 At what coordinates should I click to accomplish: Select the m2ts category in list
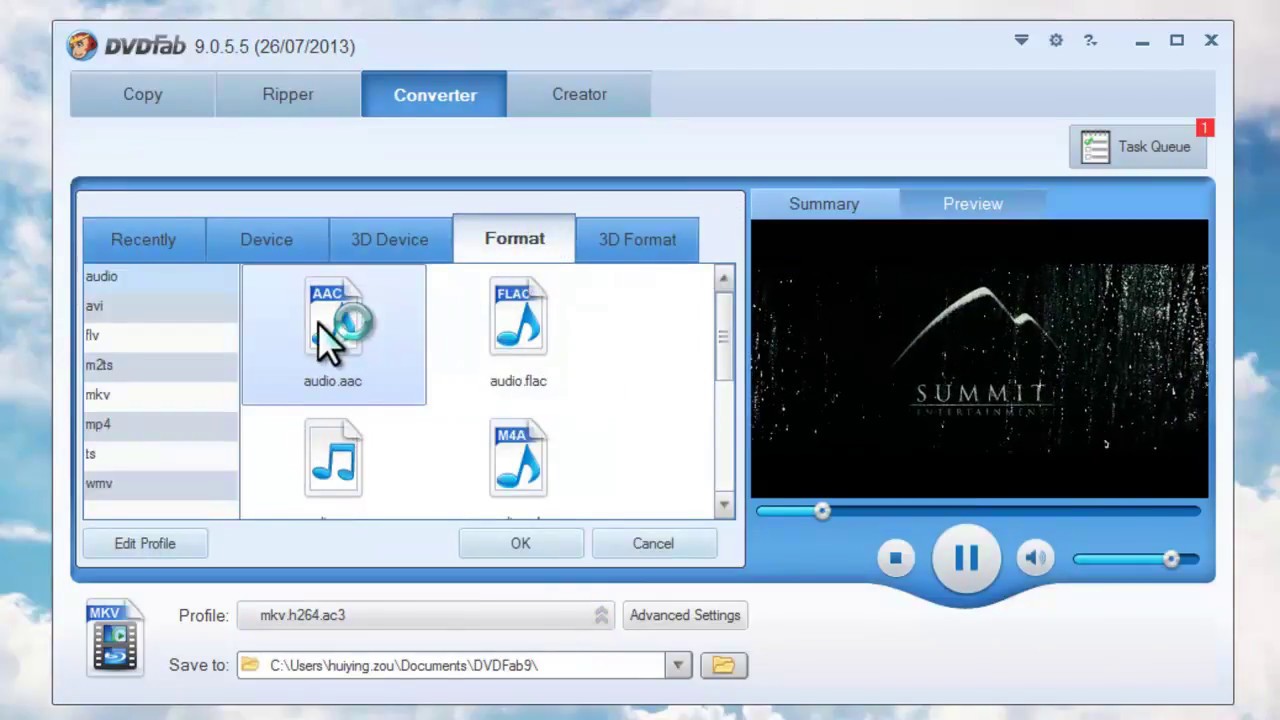click(x=161, y=365)
